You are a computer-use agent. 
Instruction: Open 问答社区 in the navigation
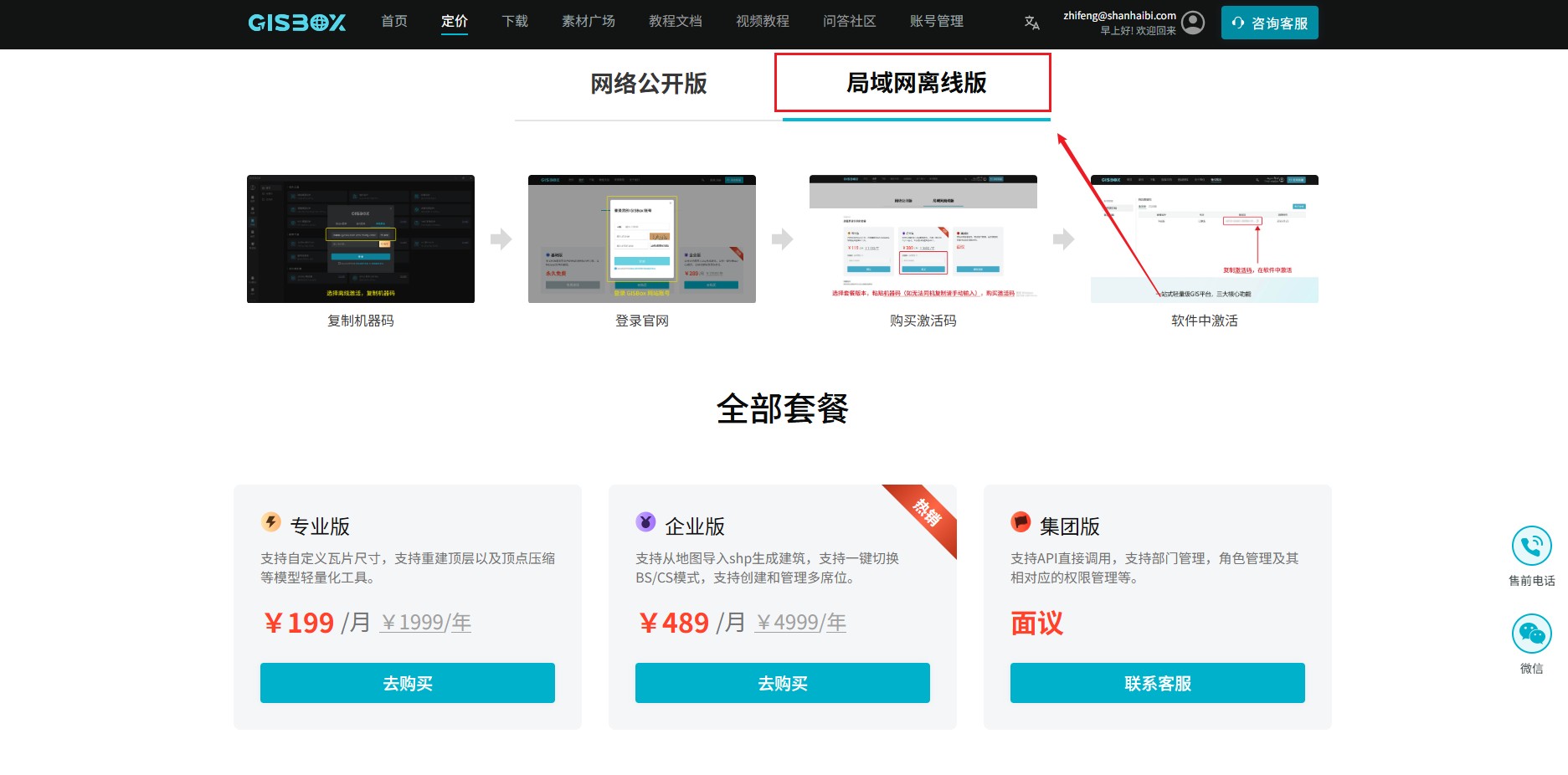coord(850,21)
